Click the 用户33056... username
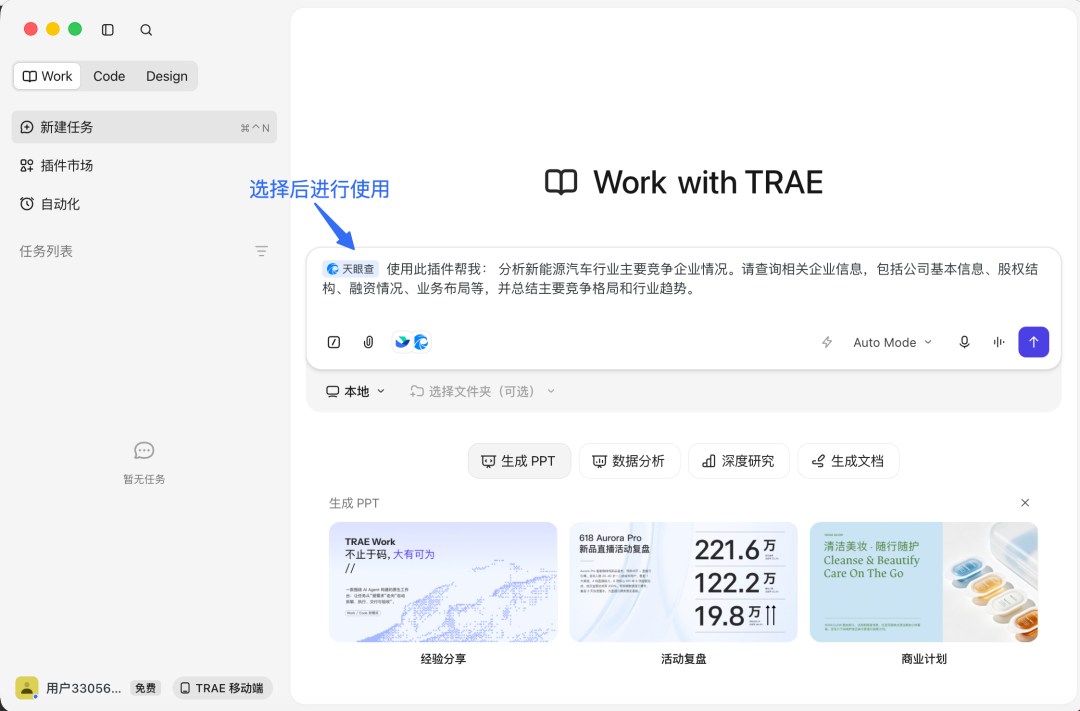 83,688
